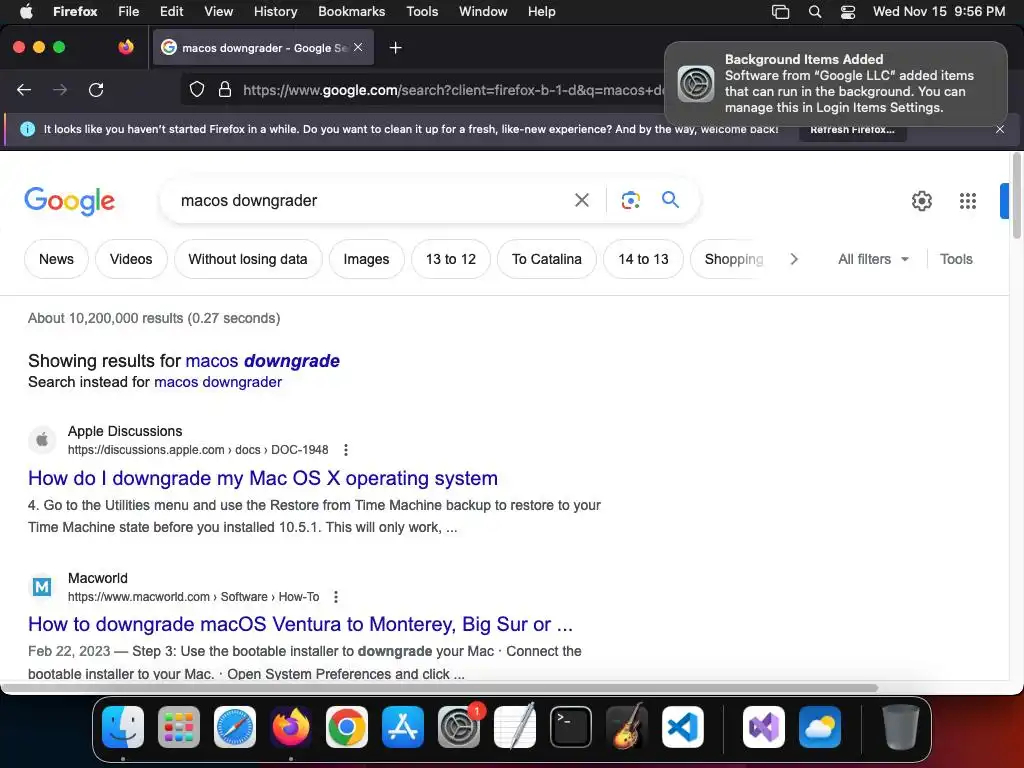This screenshot has height=768, width=1024.
Task: Click the padlock site security icon
Action: point(225,89)
